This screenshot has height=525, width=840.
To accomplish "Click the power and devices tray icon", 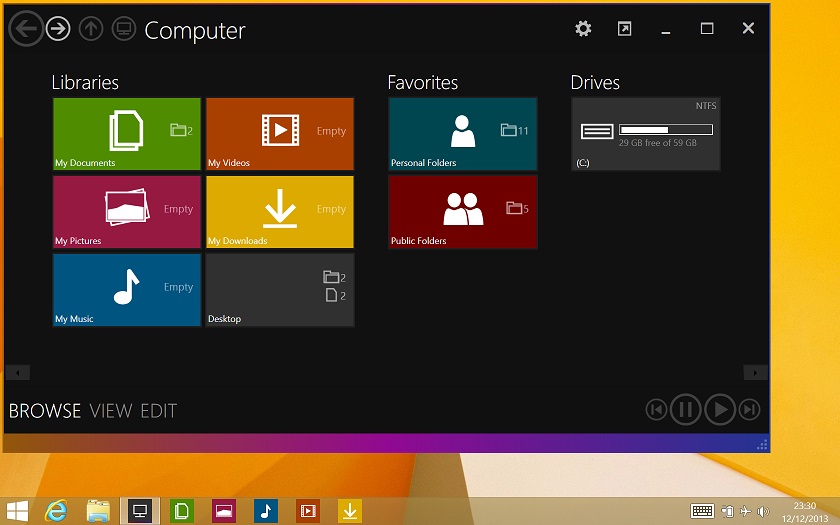I will [727, 512].
